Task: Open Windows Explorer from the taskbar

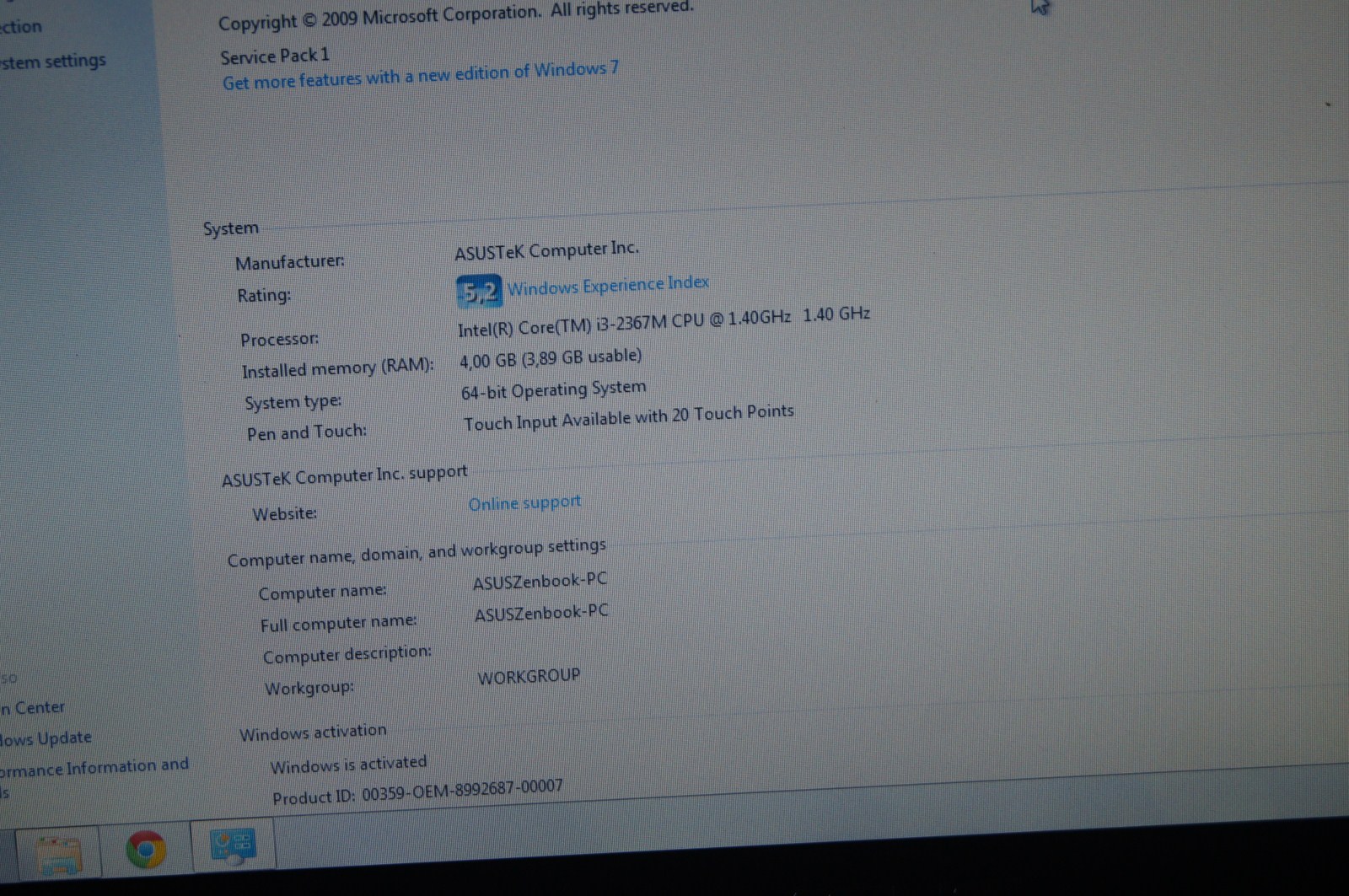Action: [59, 853]
